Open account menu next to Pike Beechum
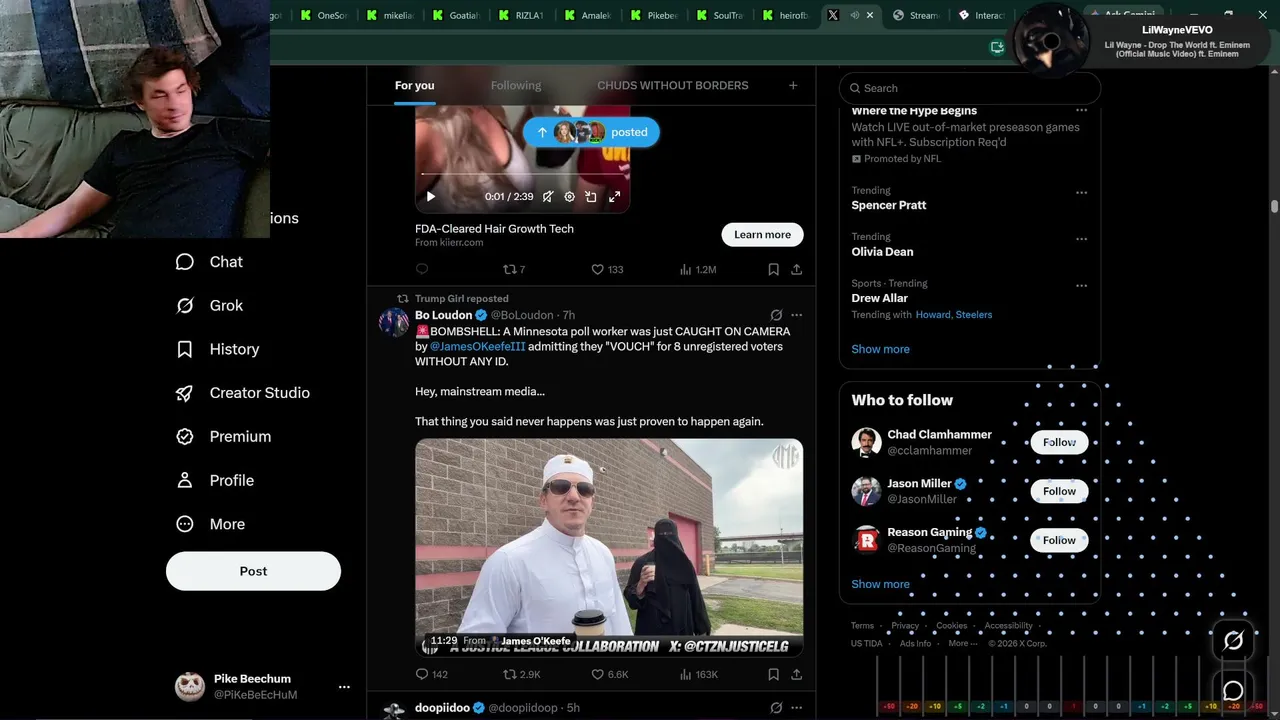 [344, 687]
